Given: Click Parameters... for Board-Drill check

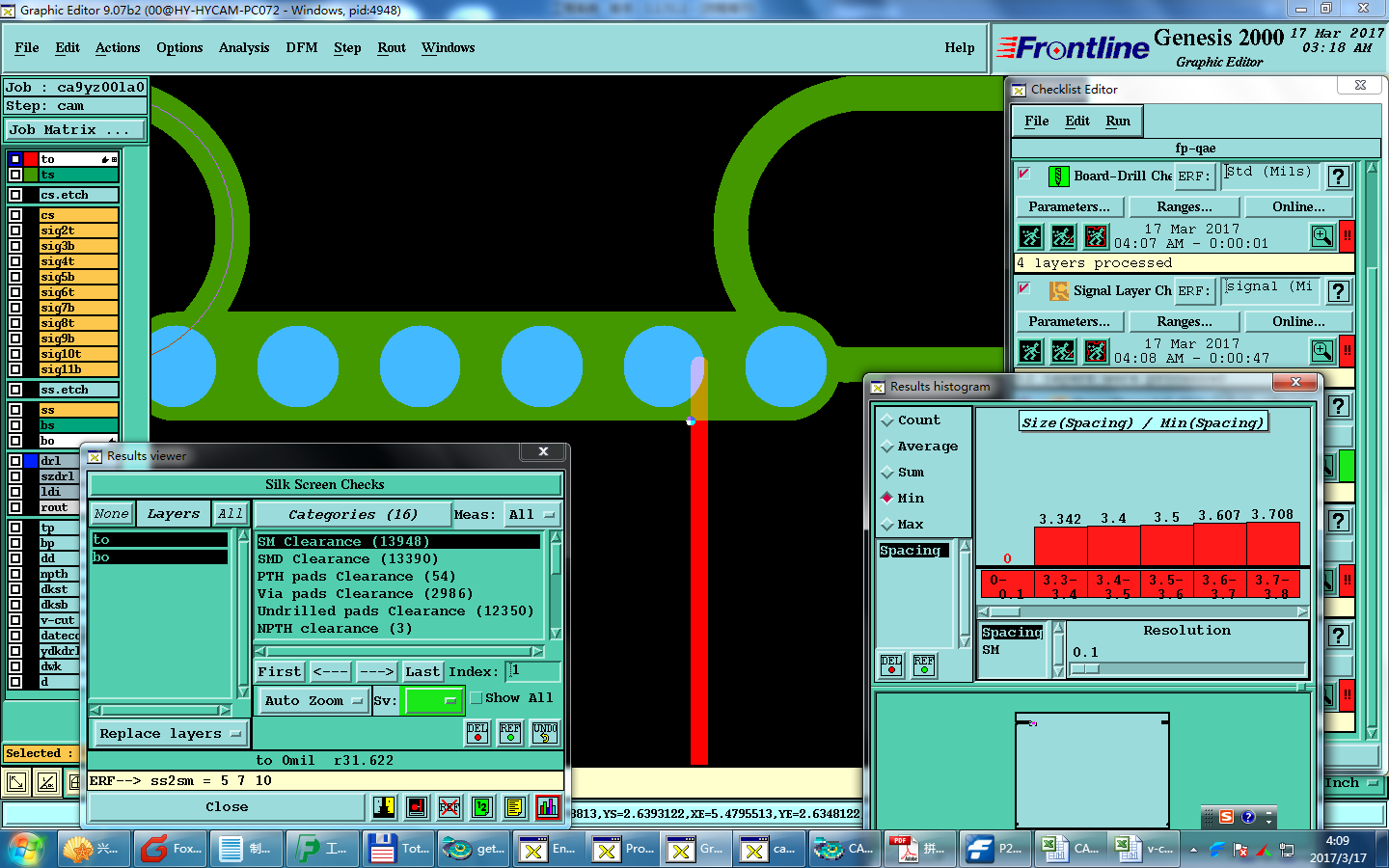Looking at the screenshot, I should [x=1069, y=206].
